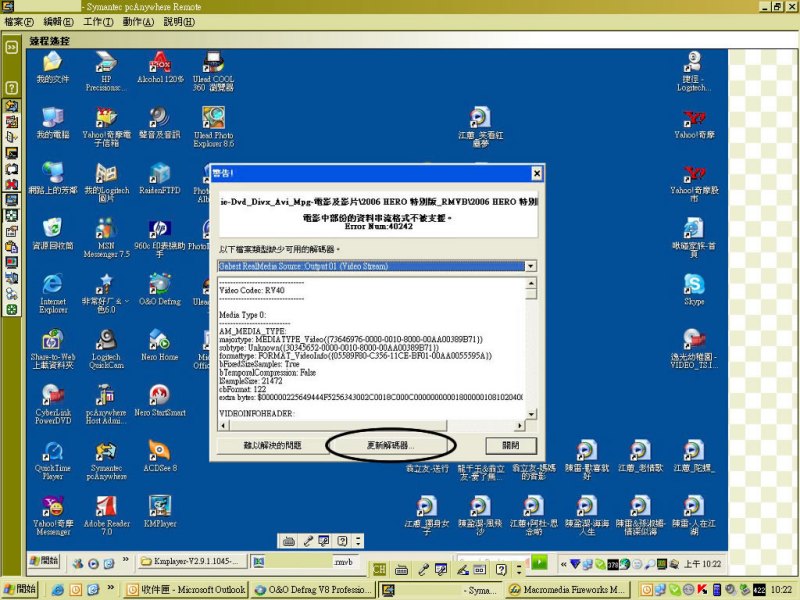Select the 我的Logitech圖片 desktop icon

(x=106, y=183)
